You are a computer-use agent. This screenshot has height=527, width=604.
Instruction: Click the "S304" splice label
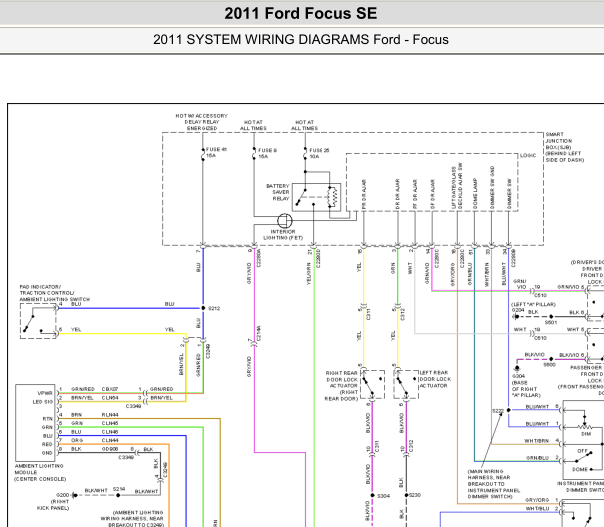[383, 496]
